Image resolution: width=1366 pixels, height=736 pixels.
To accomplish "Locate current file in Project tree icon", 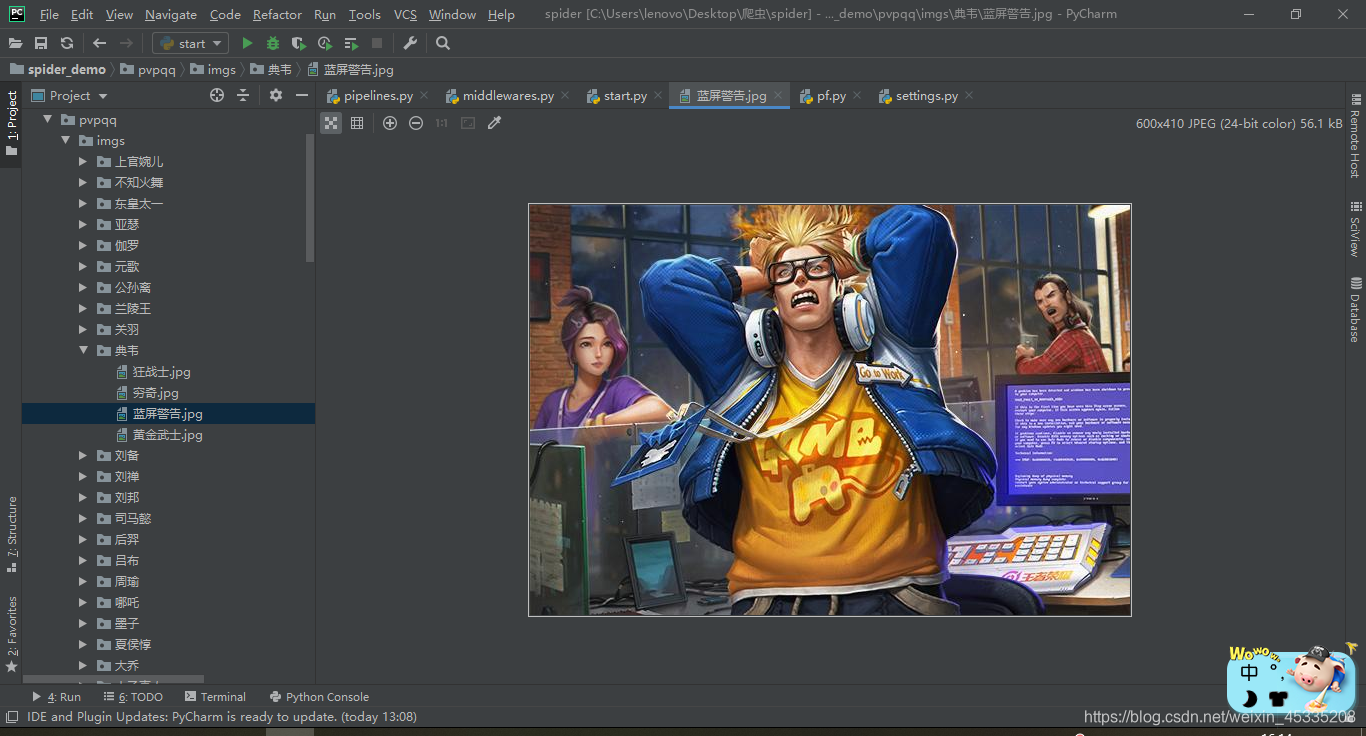I will point(217,95).
